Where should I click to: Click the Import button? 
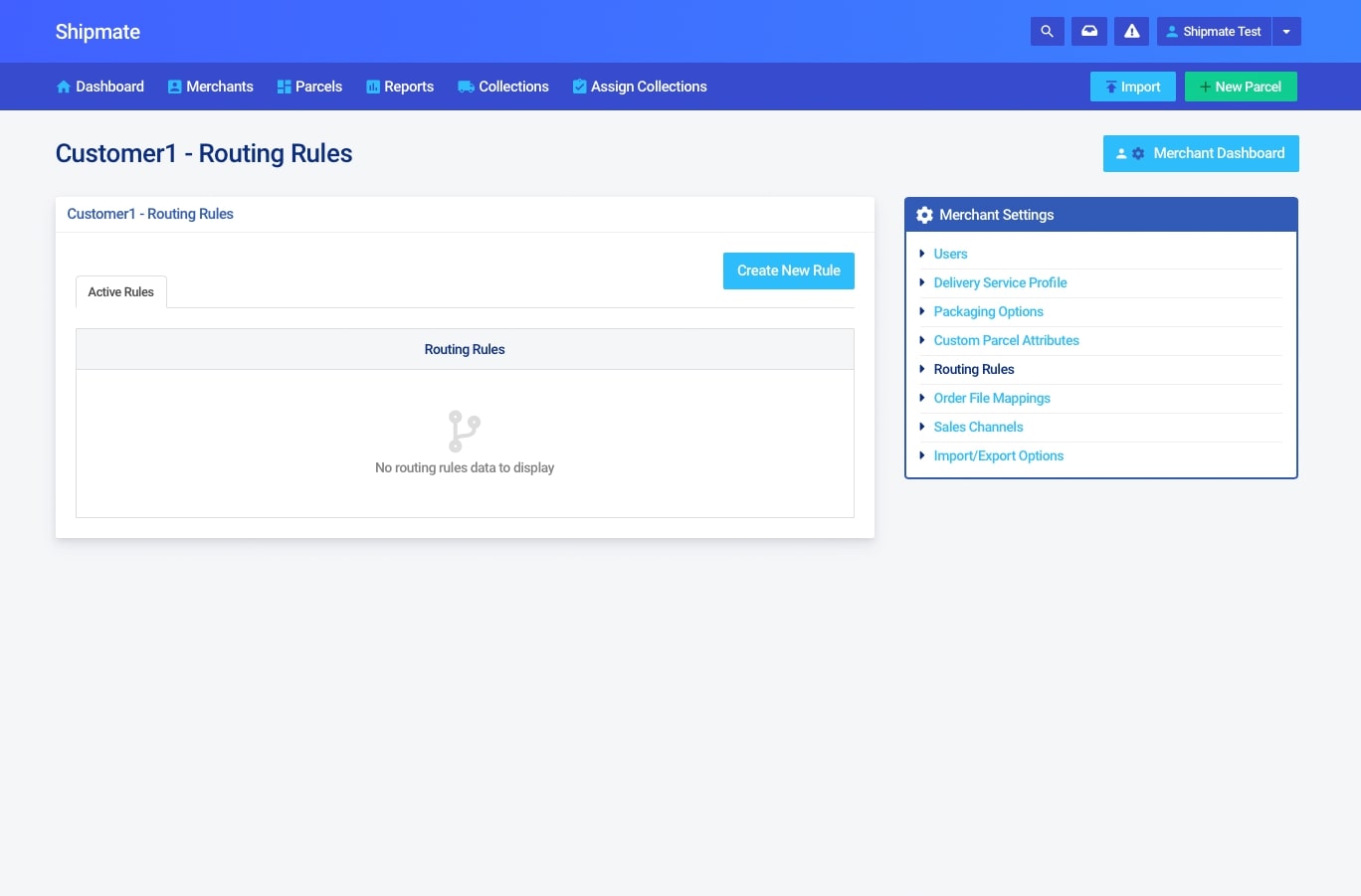[x=1133, y=87]
